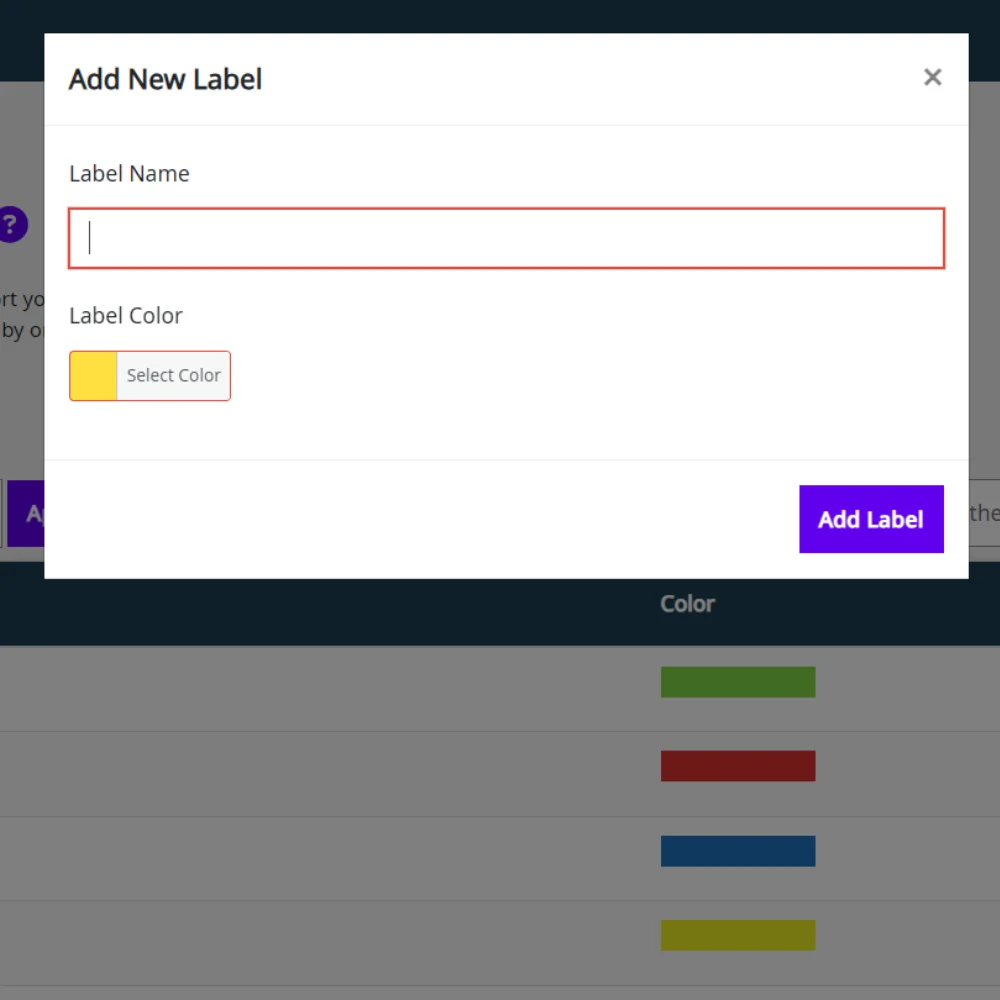Click the search field right of the dialog

tap(984, 513)
